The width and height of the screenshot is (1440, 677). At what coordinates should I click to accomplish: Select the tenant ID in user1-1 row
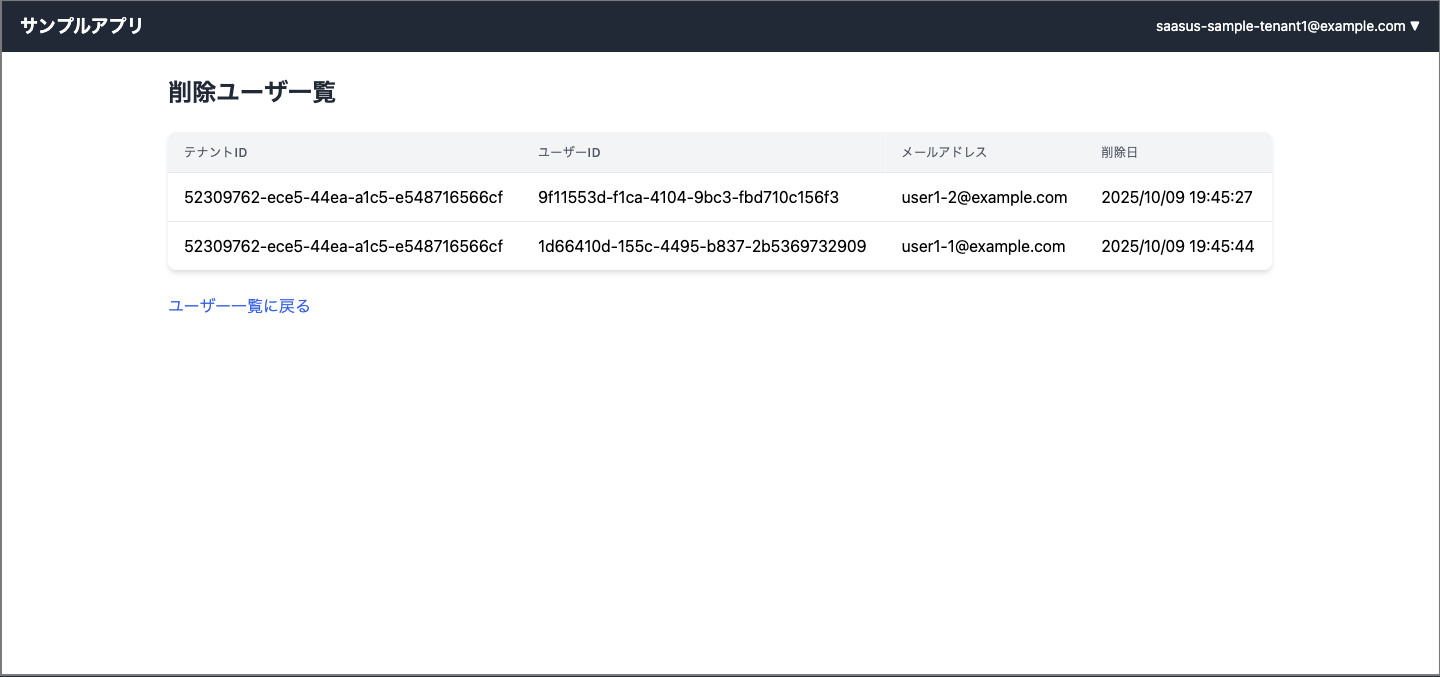343,246
